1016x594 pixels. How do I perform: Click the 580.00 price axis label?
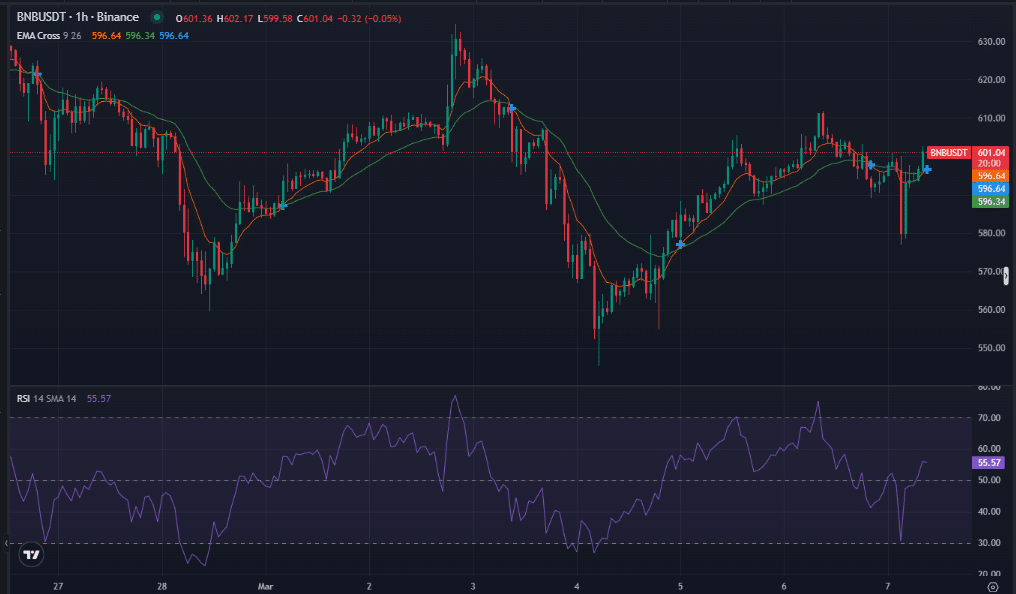[x=991, y=233]
